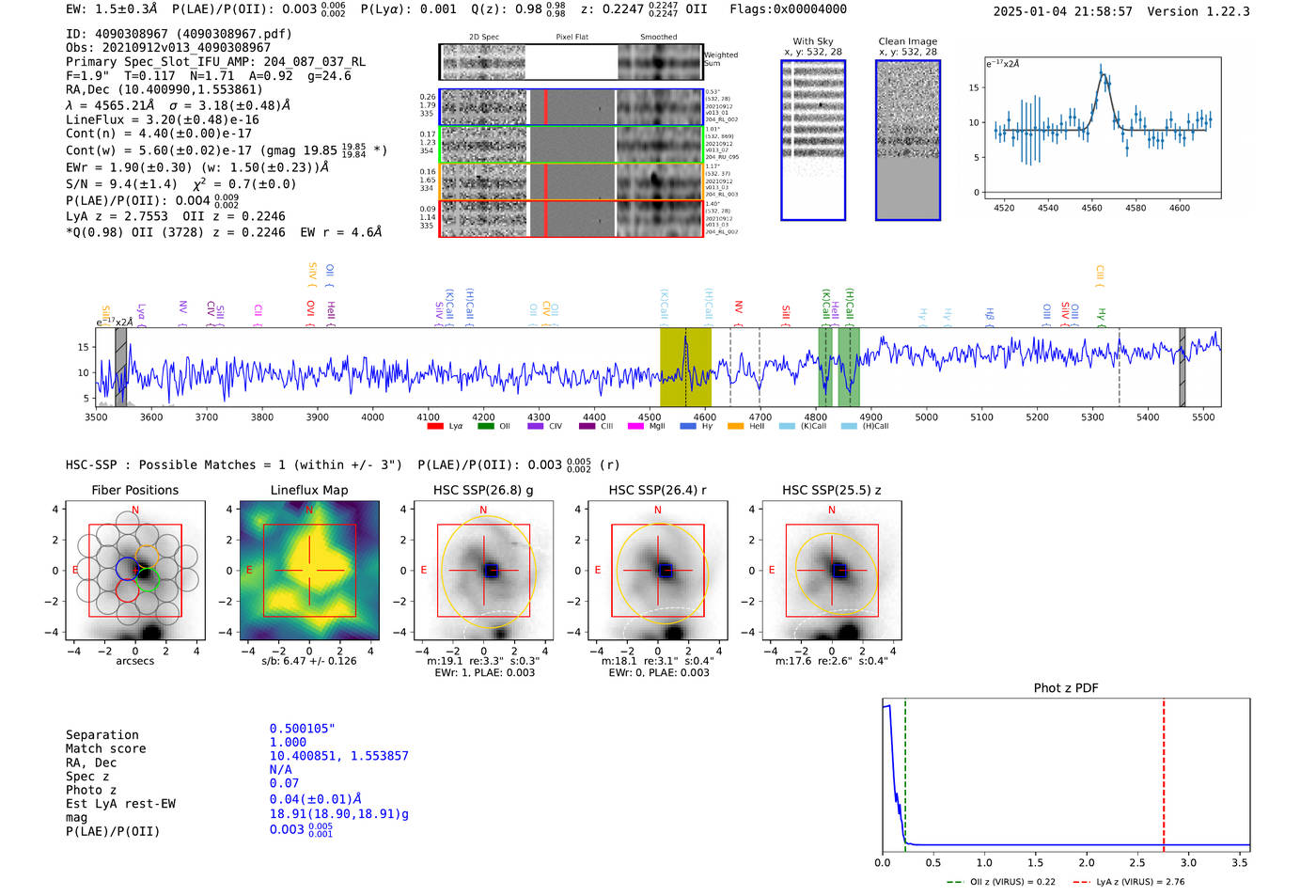Open the Fiber Positions cutout image

pos(135,572)
